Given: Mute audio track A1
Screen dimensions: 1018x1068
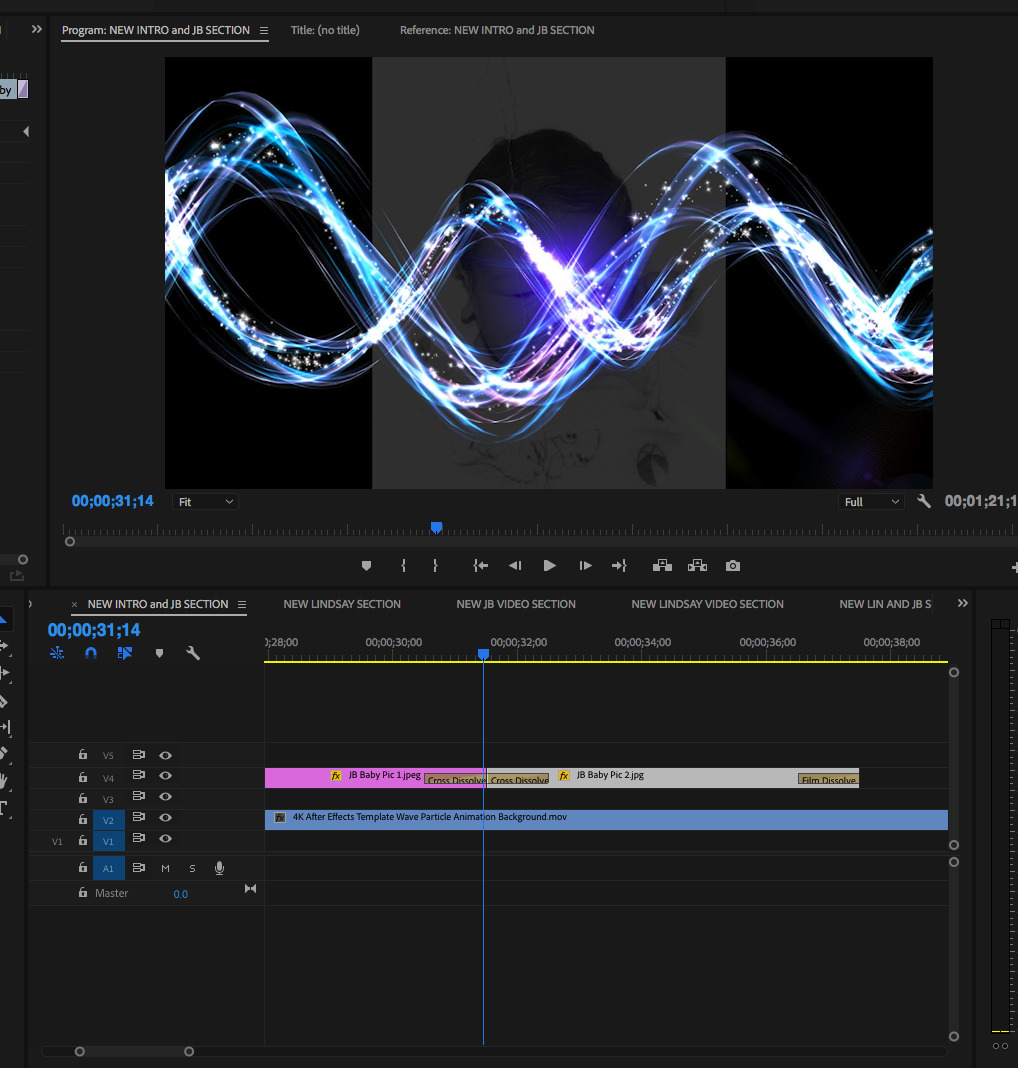Looking at the screenshot, I should click(165, 868).
